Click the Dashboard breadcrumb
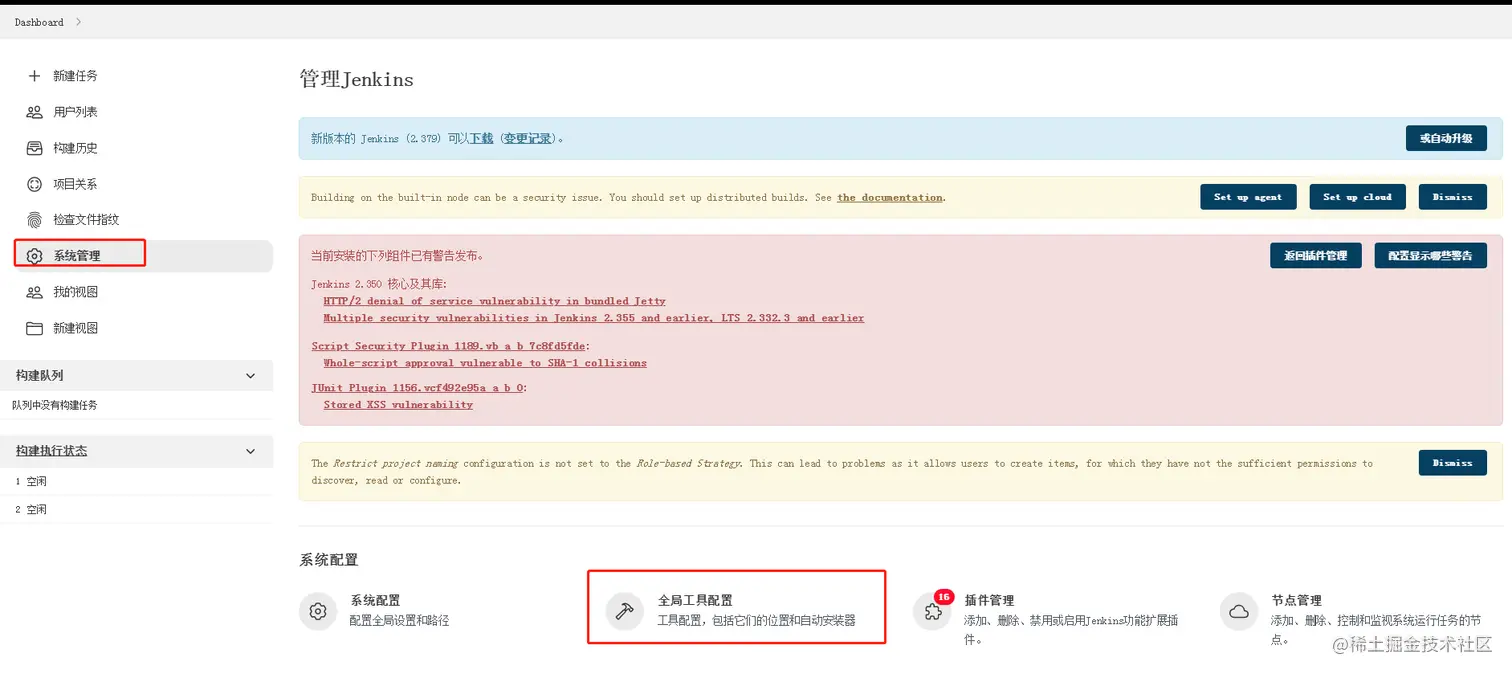This screenshot has width=1512, height=674. pyautogui.click(x=39, y=22)
